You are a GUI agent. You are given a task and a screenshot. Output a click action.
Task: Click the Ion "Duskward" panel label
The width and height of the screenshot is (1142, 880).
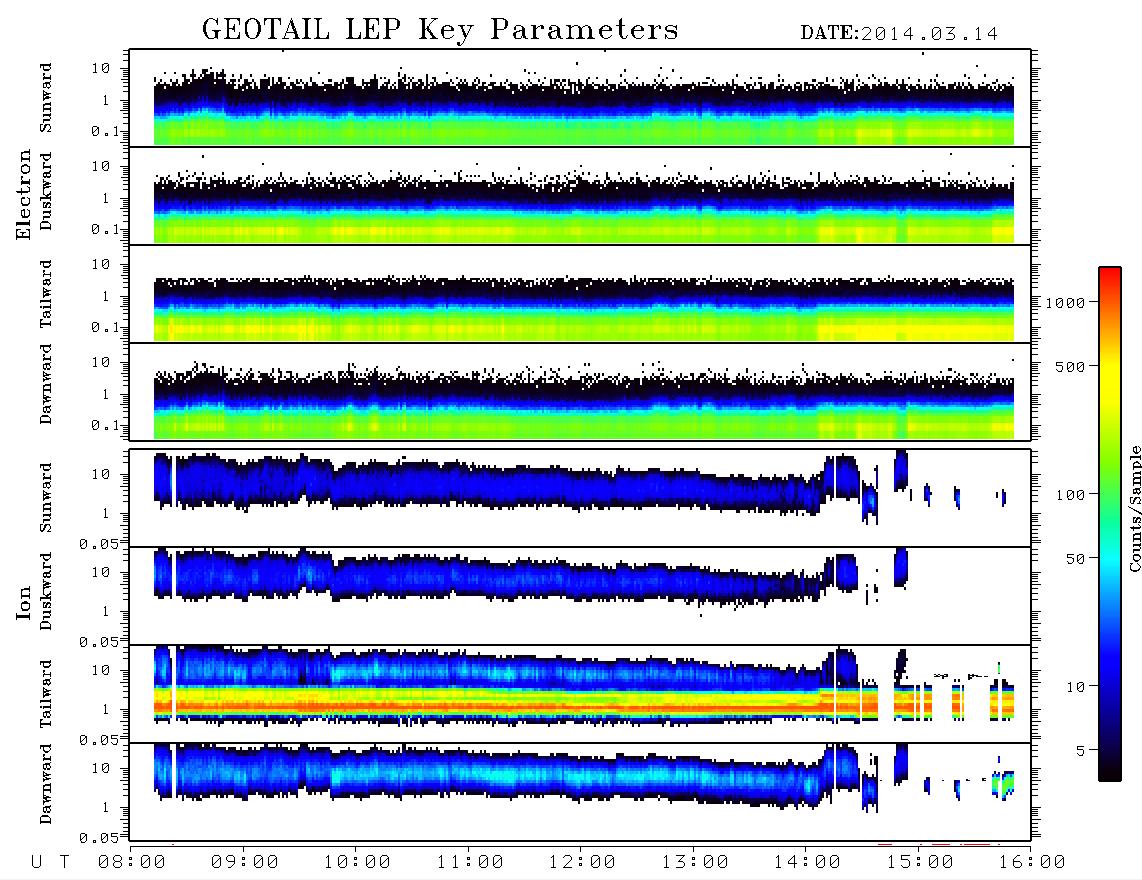tap(46, 591)
